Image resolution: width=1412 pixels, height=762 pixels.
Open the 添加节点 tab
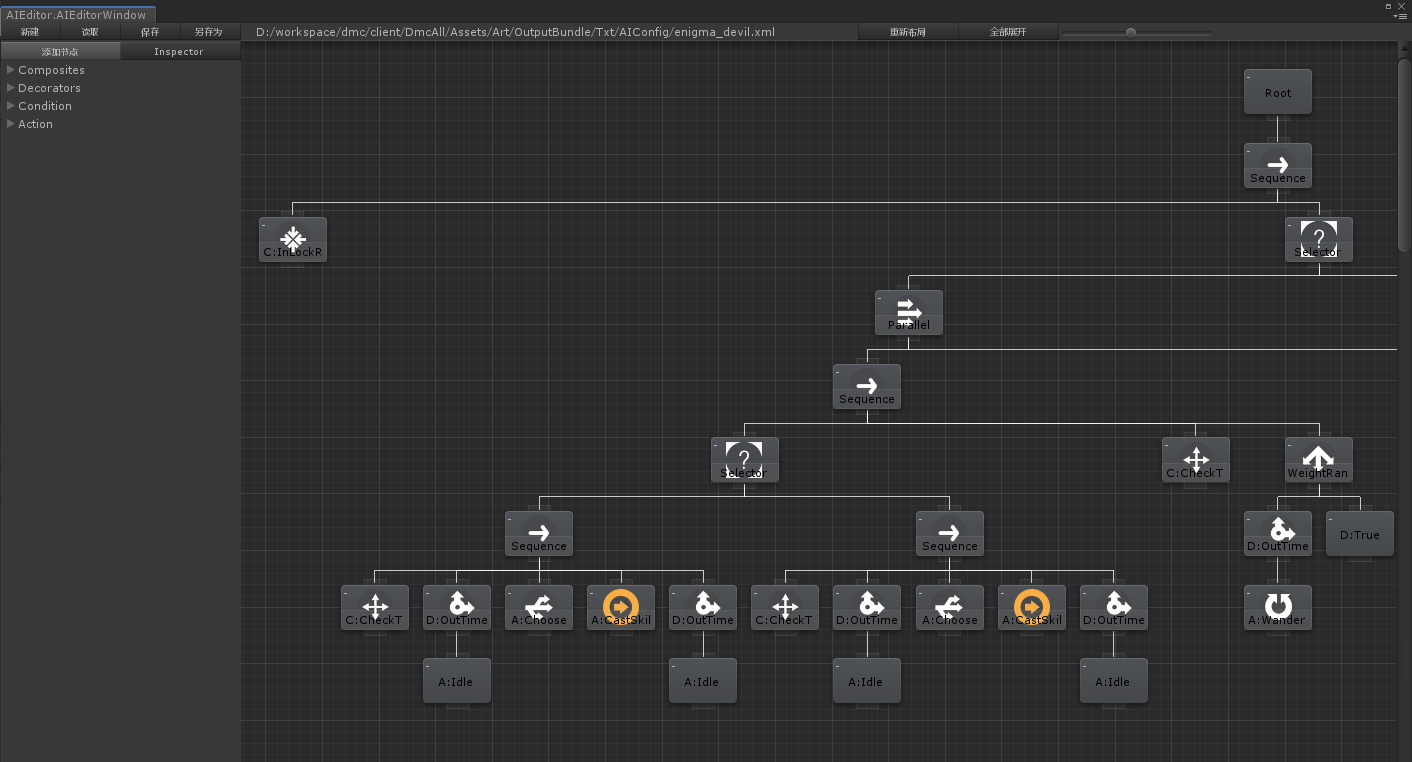click(60, 51)
